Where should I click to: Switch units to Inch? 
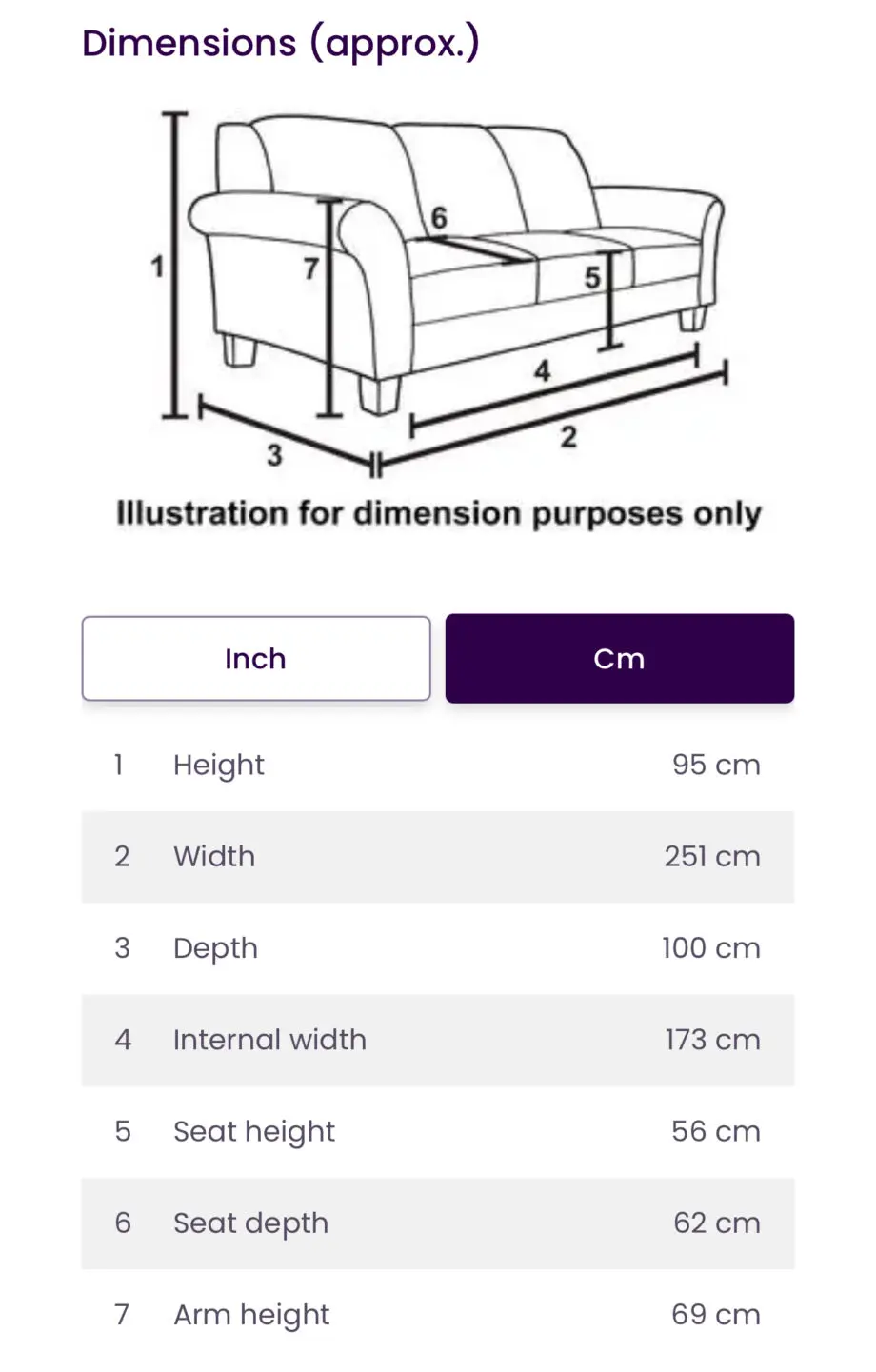tap(256, 659)
